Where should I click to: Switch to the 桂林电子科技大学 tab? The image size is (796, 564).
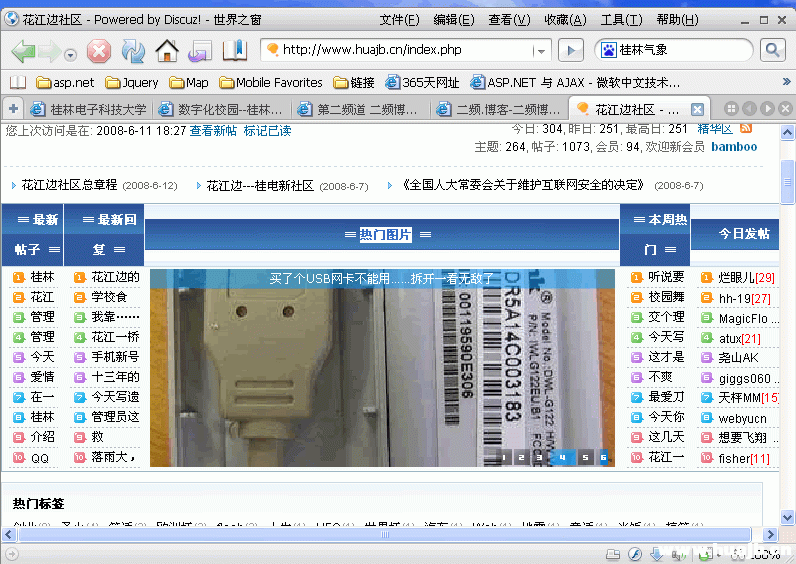[x=88, y=110]
